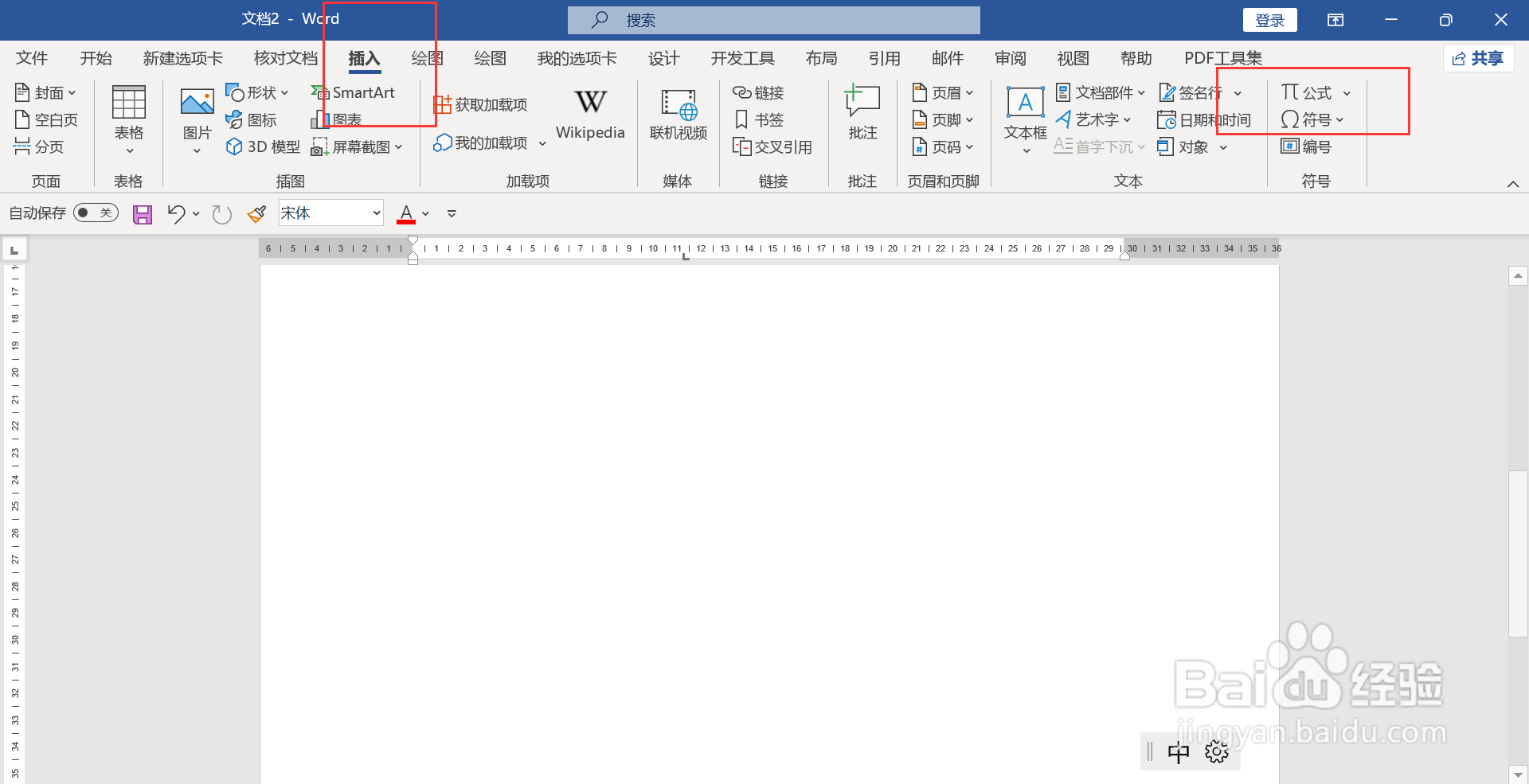Viewport: 1529px width, 784px height.
Task: Insert a SmartArt graphic
Action: (353, 93)
